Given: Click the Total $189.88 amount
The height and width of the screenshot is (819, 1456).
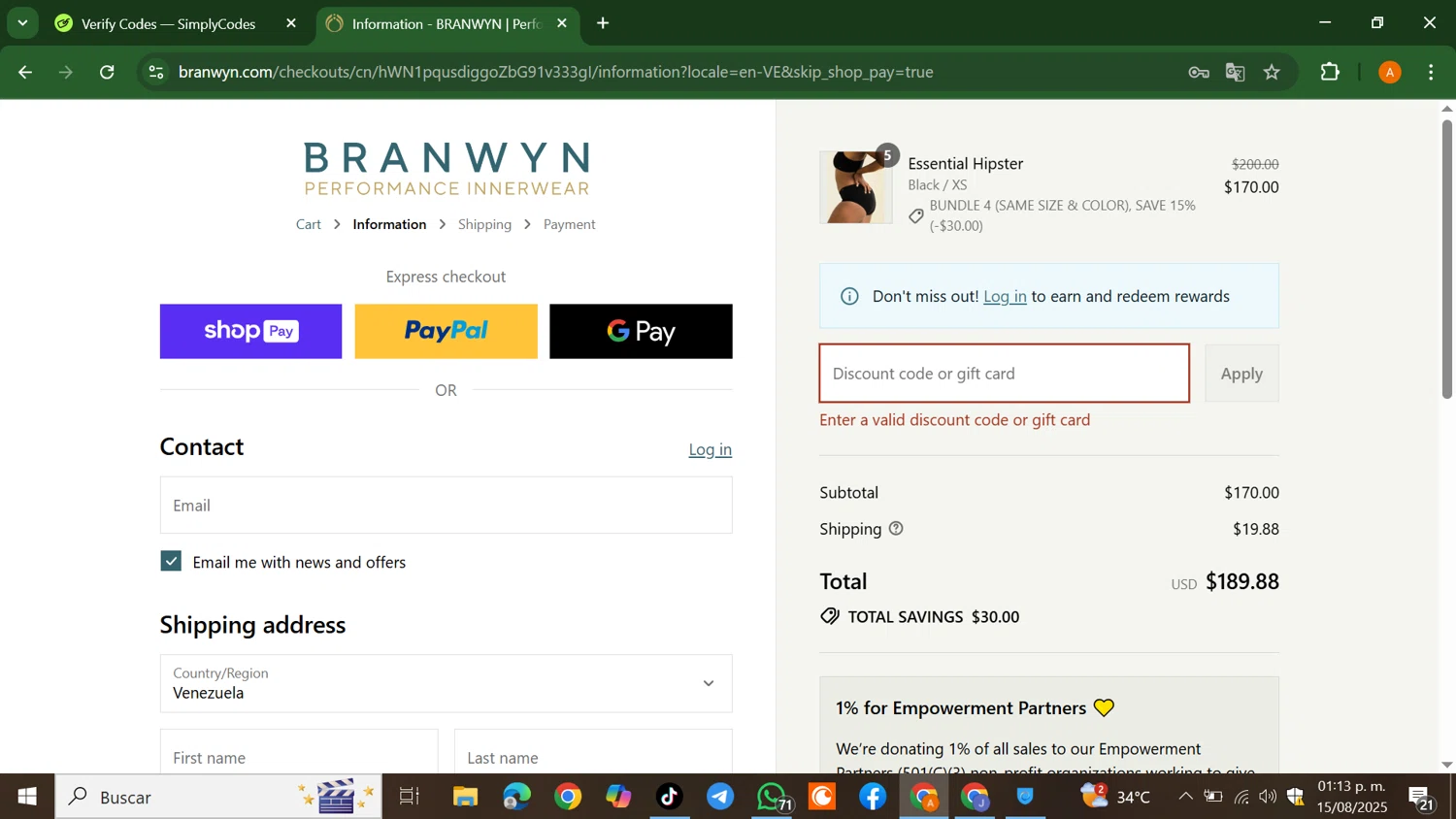Looking at the screenshot, I should tap(1241, 581).
